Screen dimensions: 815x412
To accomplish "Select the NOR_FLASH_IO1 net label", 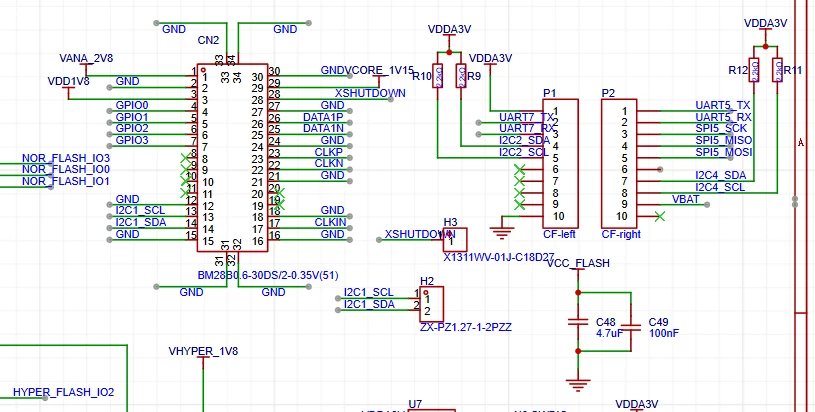I will point(66,181).
